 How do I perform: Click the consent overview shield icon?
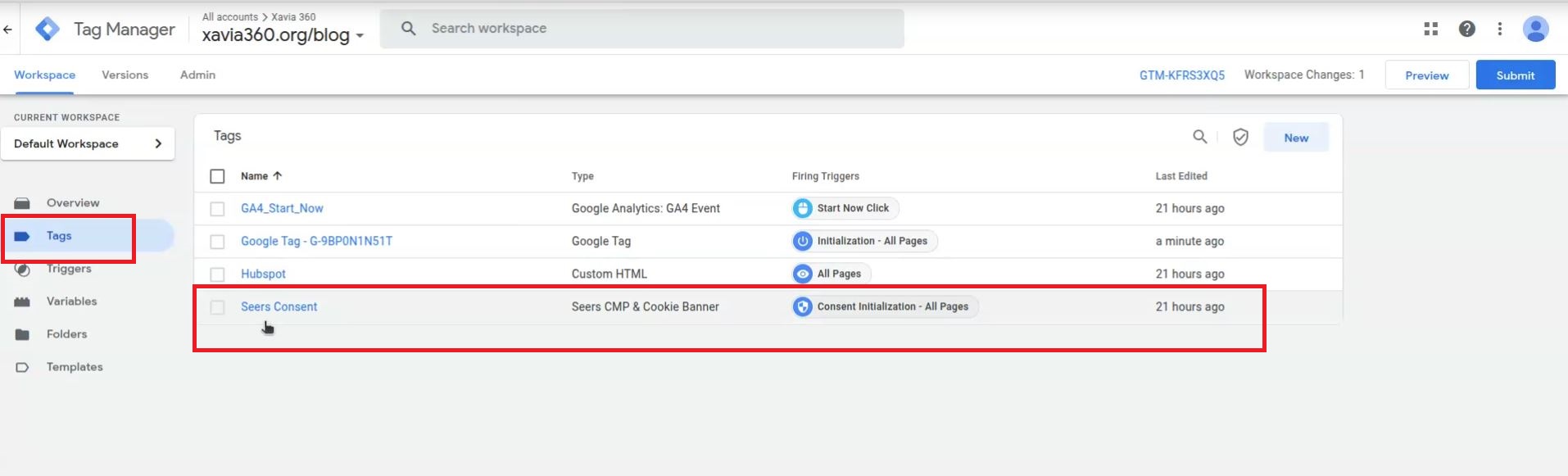pos(1240,137)
